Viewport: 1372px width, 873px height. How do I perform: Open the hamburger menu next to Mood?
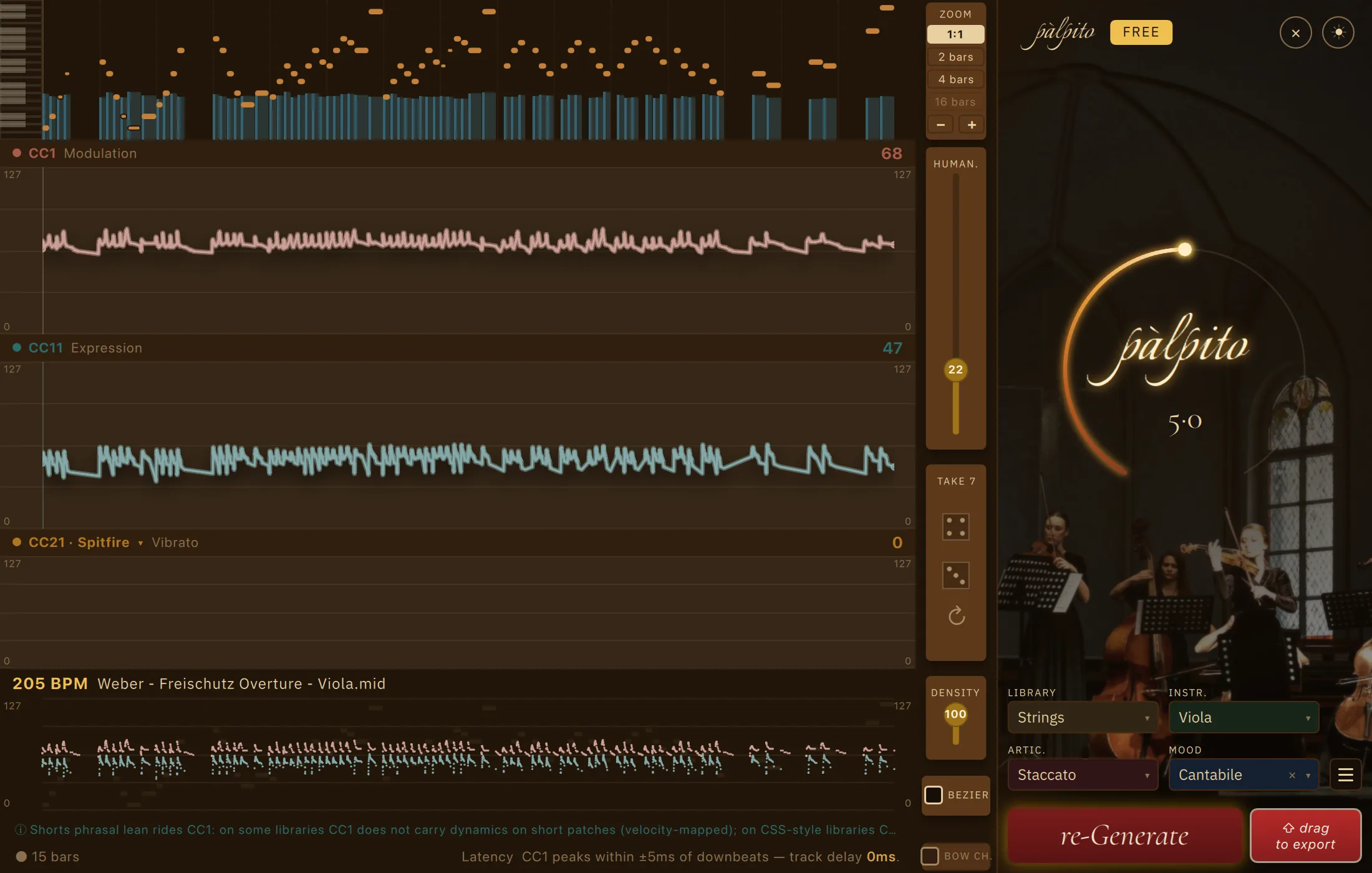point(1345,775)
